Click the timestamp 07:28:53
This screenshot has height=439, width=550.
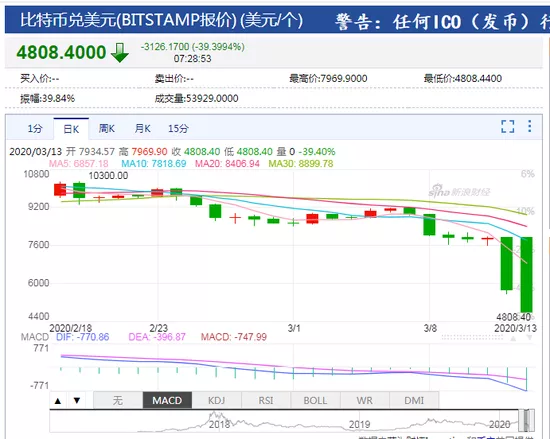193,59
